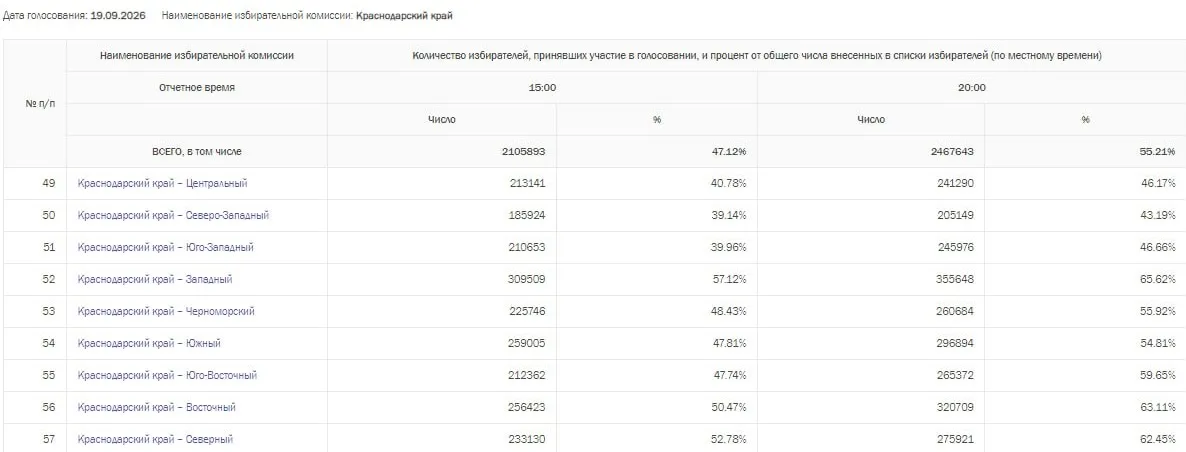This screenshot has height=452, width=1186.
Task: Click the total value 2105893
Action: pos(523,152)
